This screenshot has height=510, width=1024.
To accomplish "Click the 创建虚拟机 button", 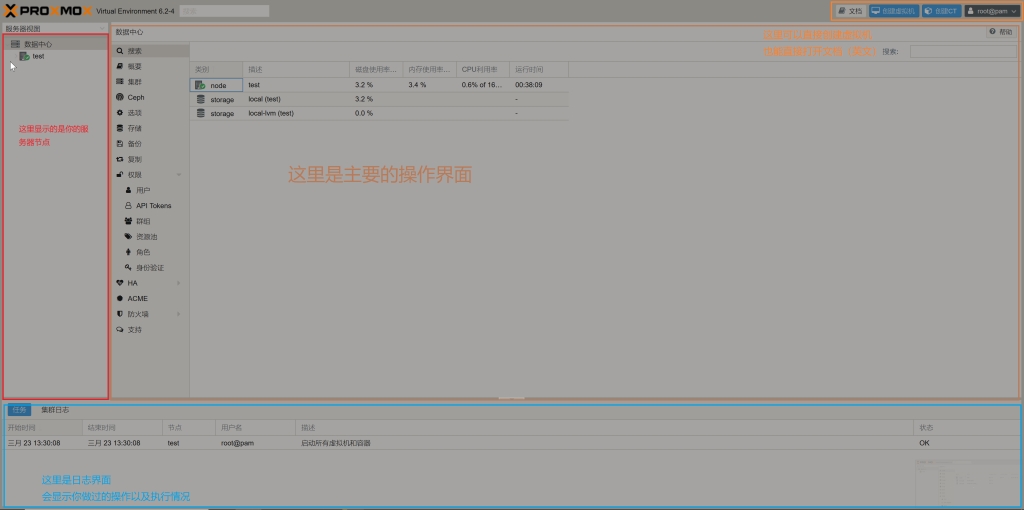I will 892,11.
